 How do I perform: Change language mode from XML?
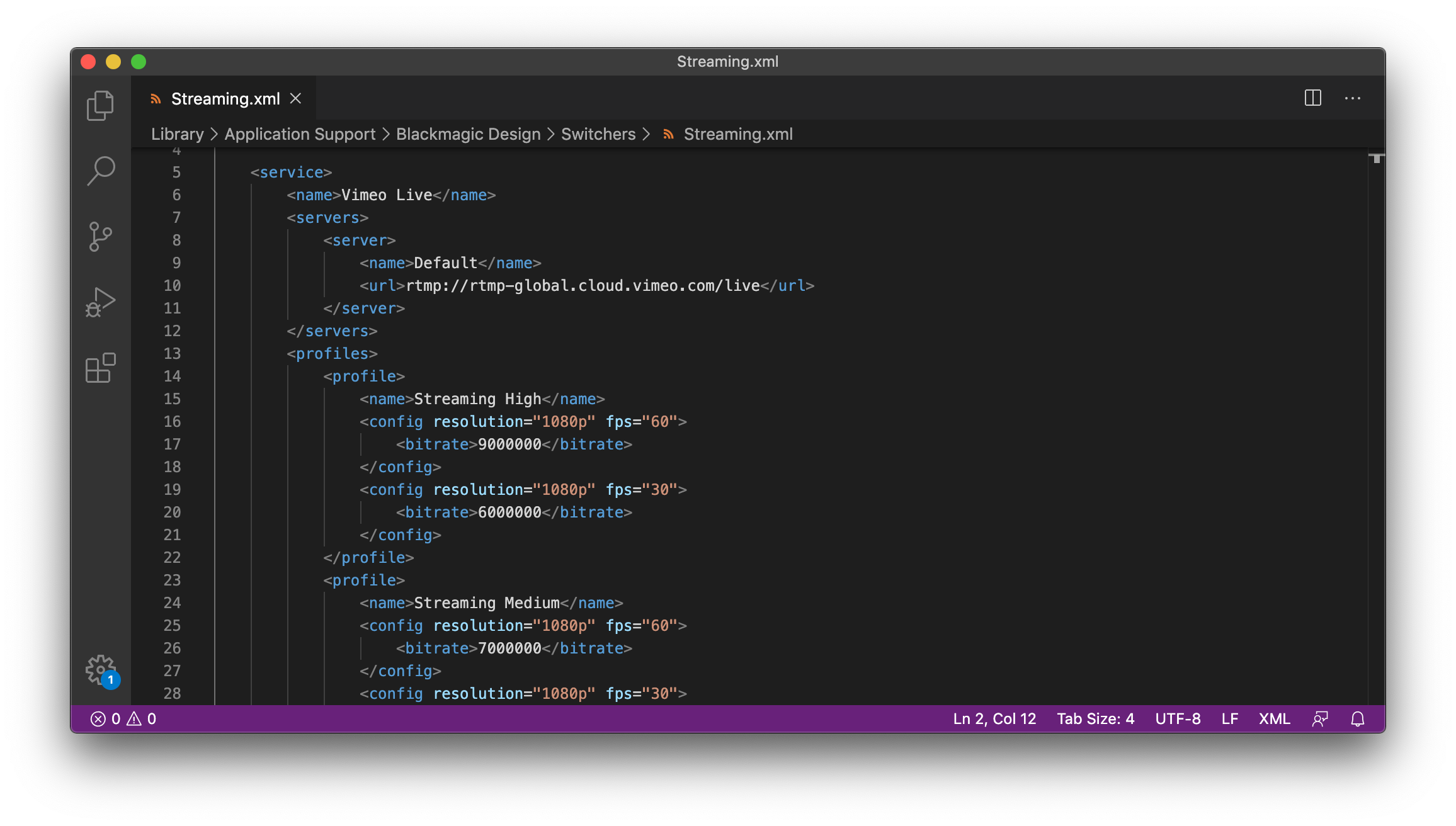(x=1274, y=719)
